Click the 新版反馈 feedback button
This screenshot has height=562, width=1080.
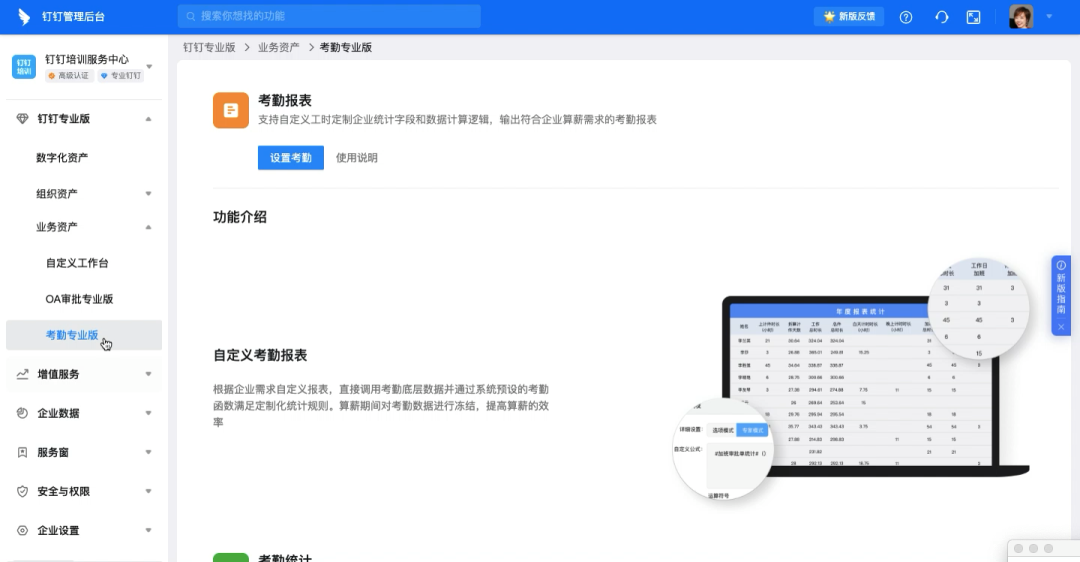point(849,17)
